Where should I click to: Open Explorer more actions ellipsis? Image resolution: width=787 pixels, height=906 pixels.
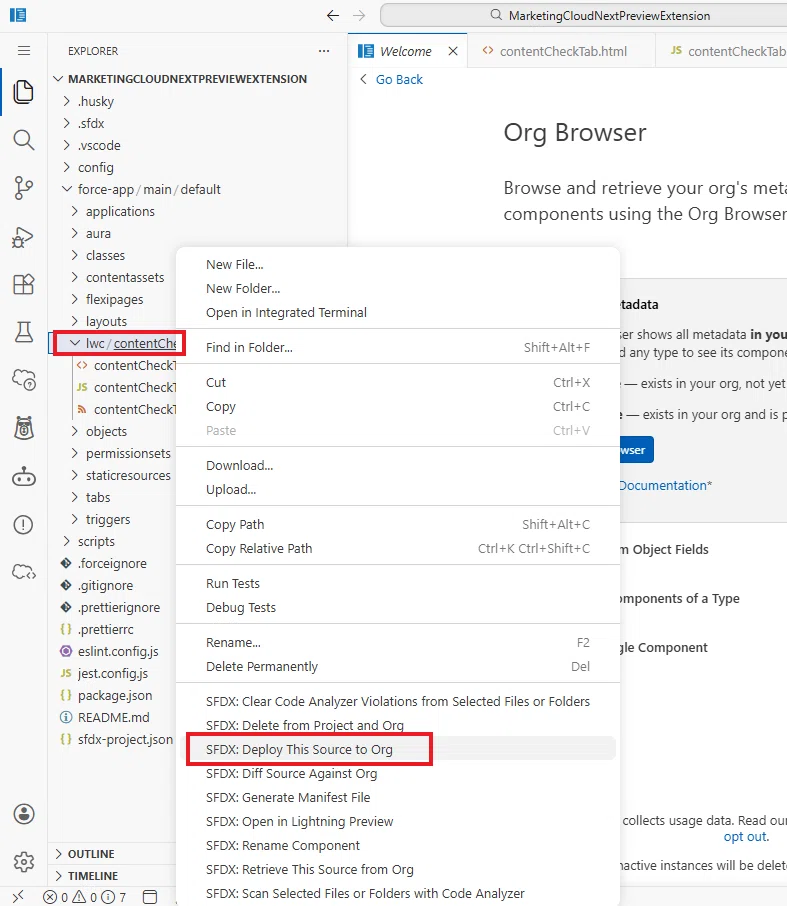(x=324, y=51)
